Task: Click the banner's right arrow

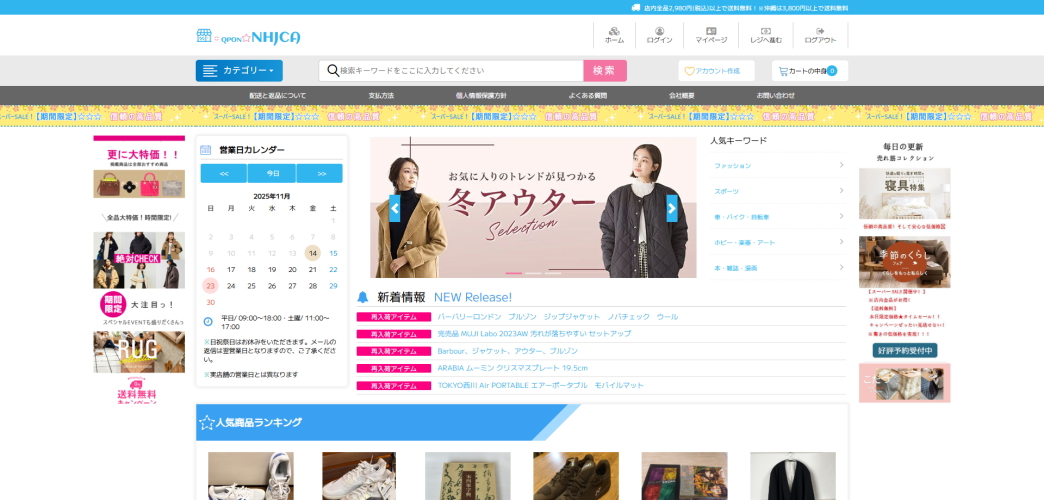Action: [672, 208]
